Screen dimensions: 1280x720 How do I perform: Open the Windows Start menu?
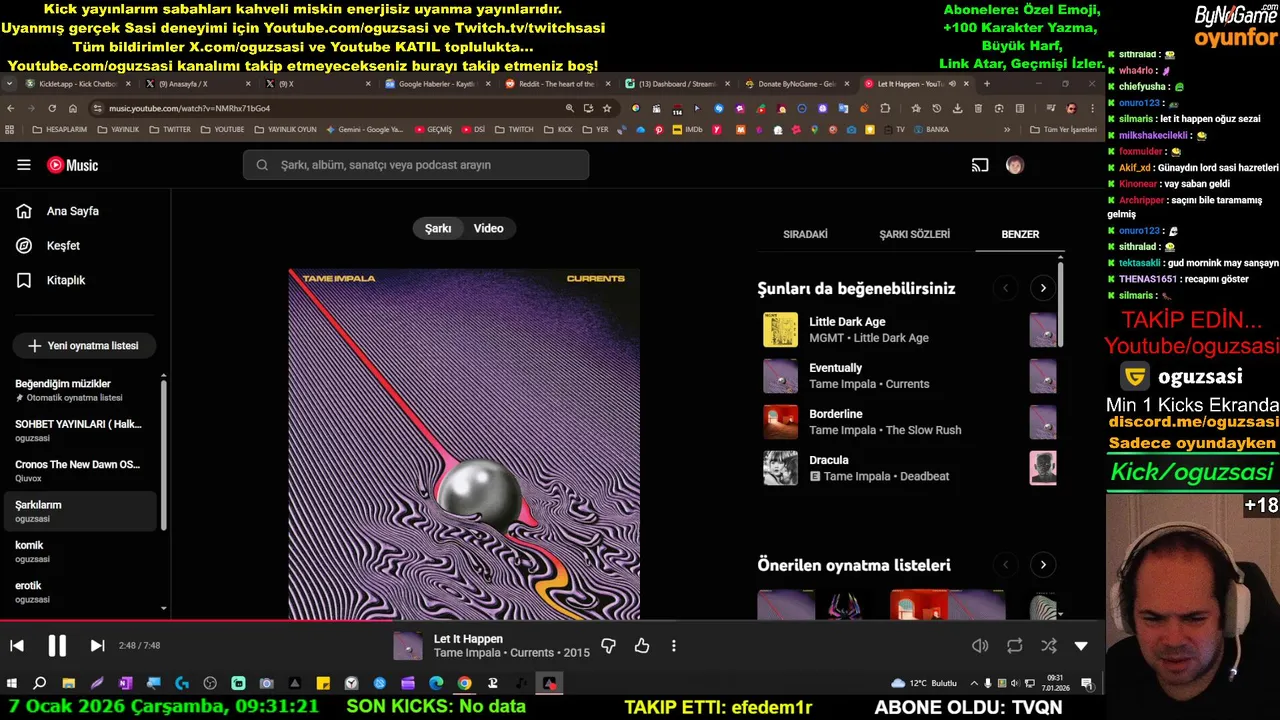(x=11, y=683)
